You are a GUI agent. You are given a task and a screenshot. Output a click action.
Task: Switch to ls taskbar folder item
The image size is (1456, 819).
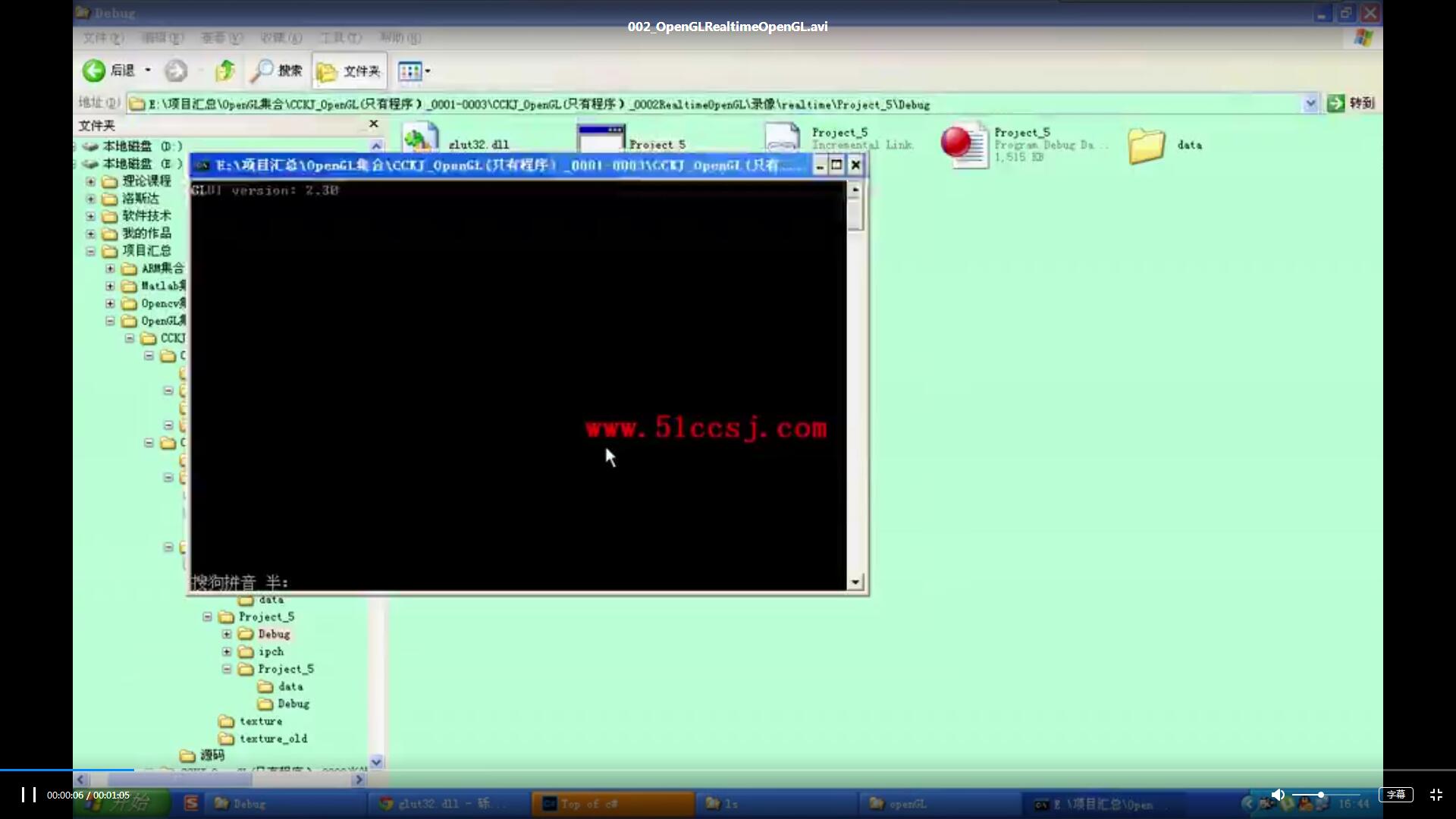[x=775, y=804]
